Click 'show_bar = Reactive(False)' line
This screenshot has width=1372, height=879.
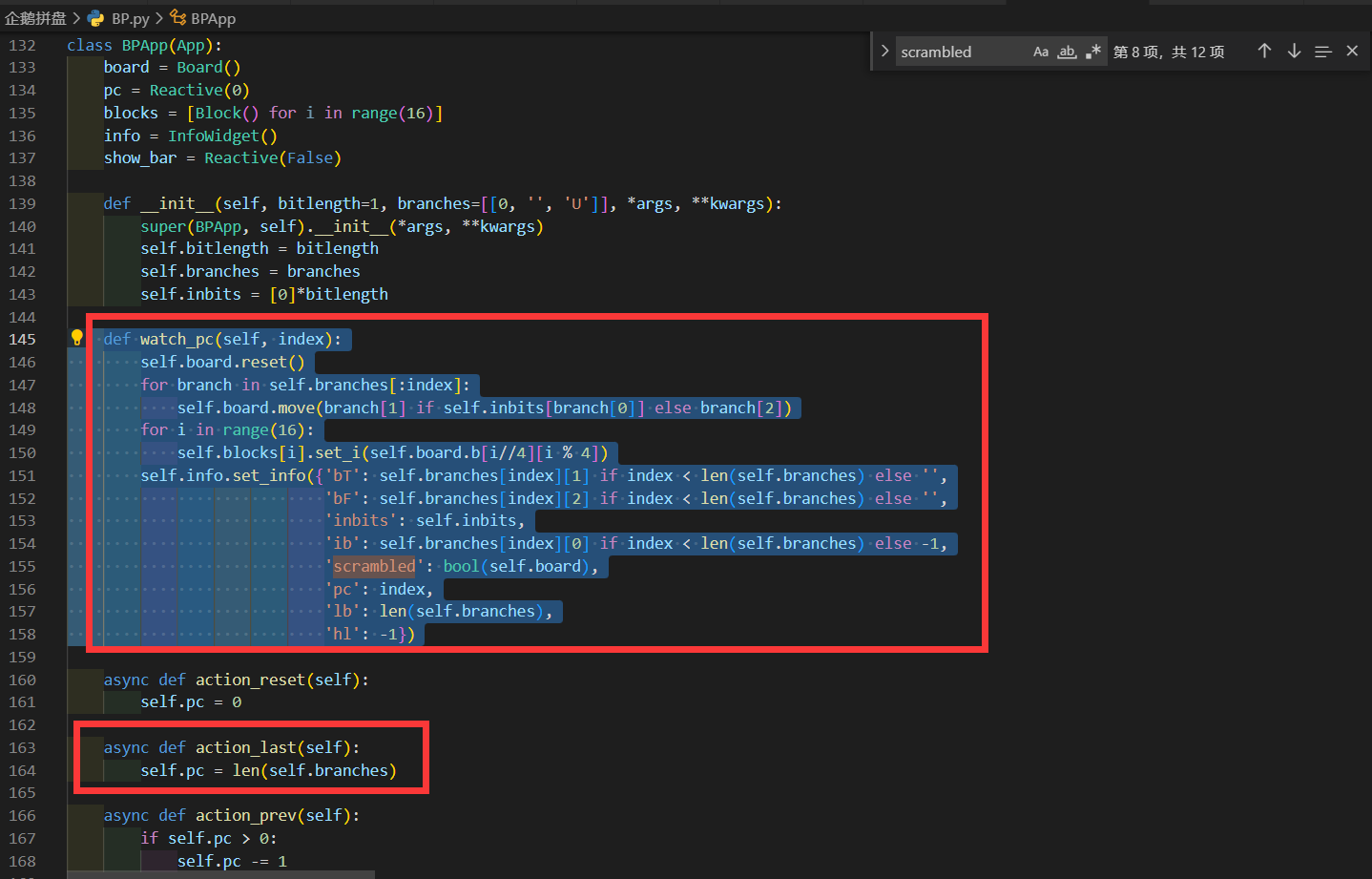[x=222, y=157]
